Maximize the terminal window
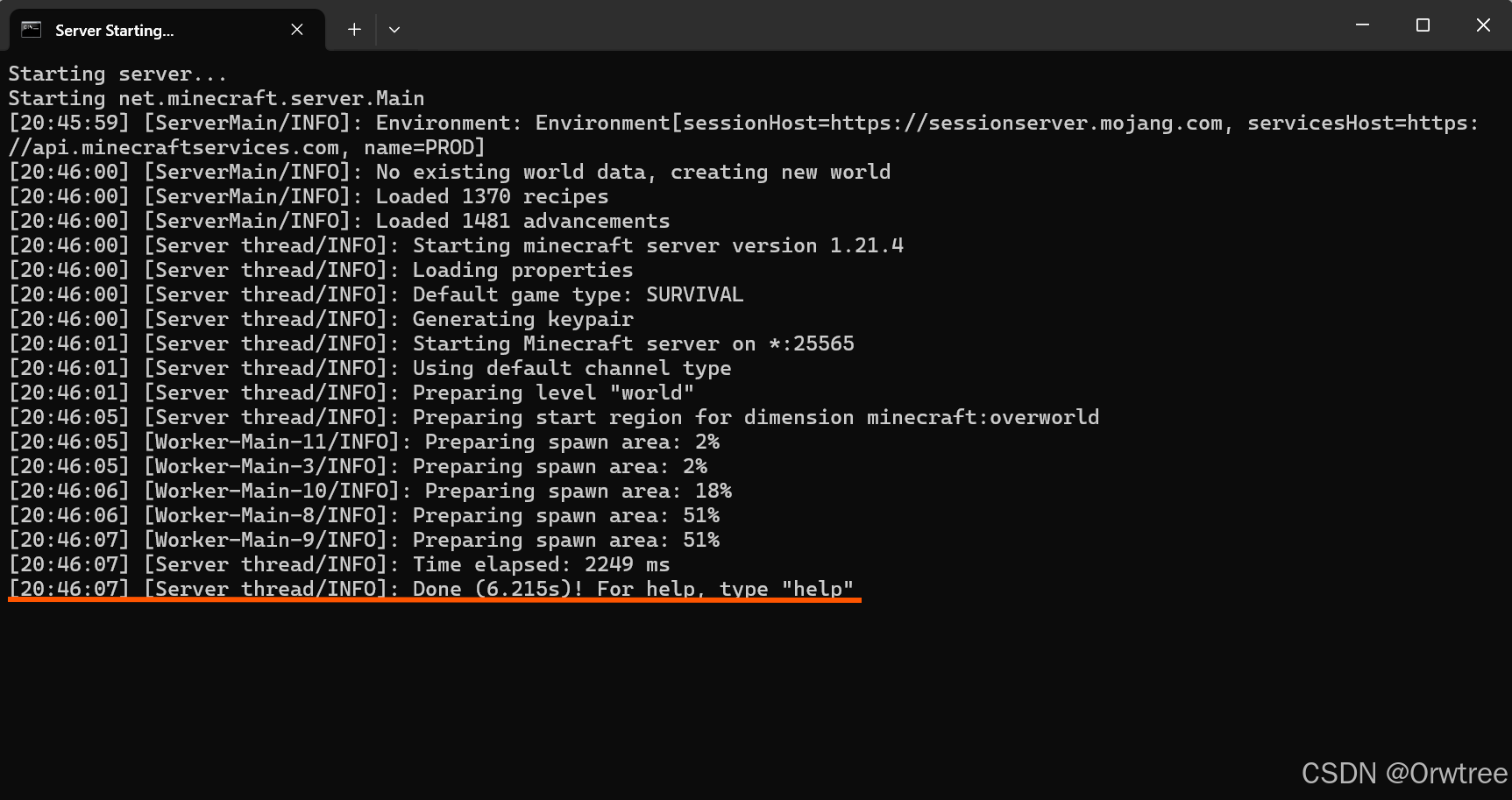The height and width of the screenshot is (800, 1512). (1423, 25)
